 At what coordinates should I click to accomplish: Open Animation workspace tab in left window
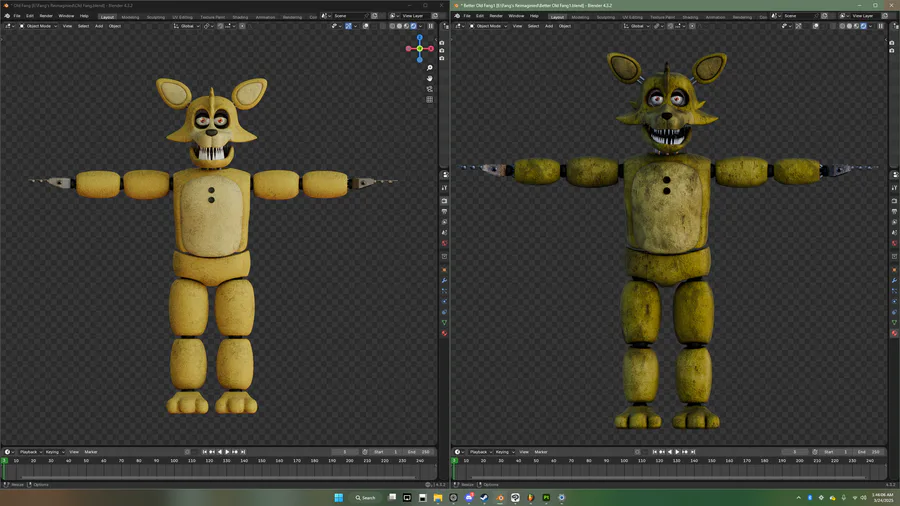(x=265, y=17)
